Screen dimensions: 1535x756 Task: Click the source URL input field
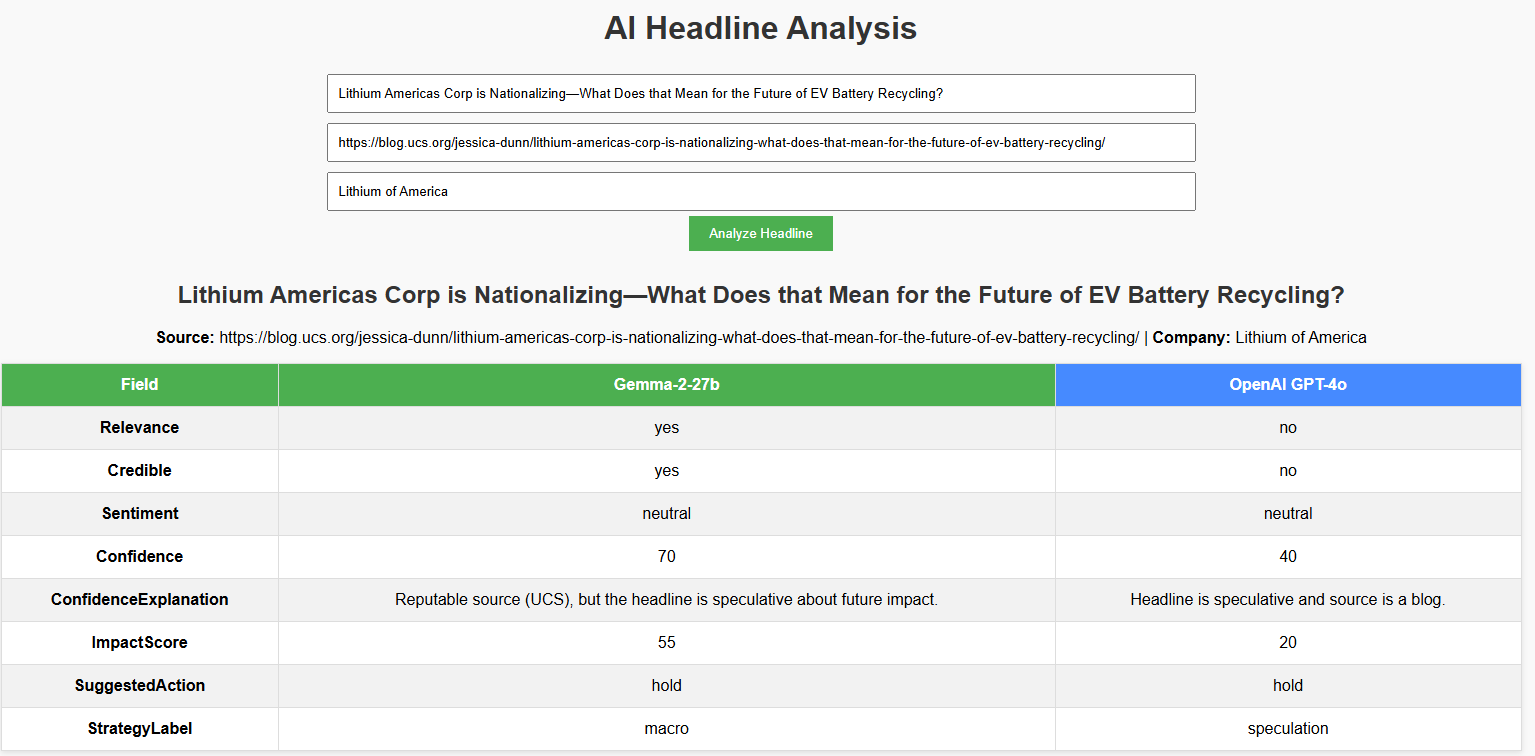(761, 142)
